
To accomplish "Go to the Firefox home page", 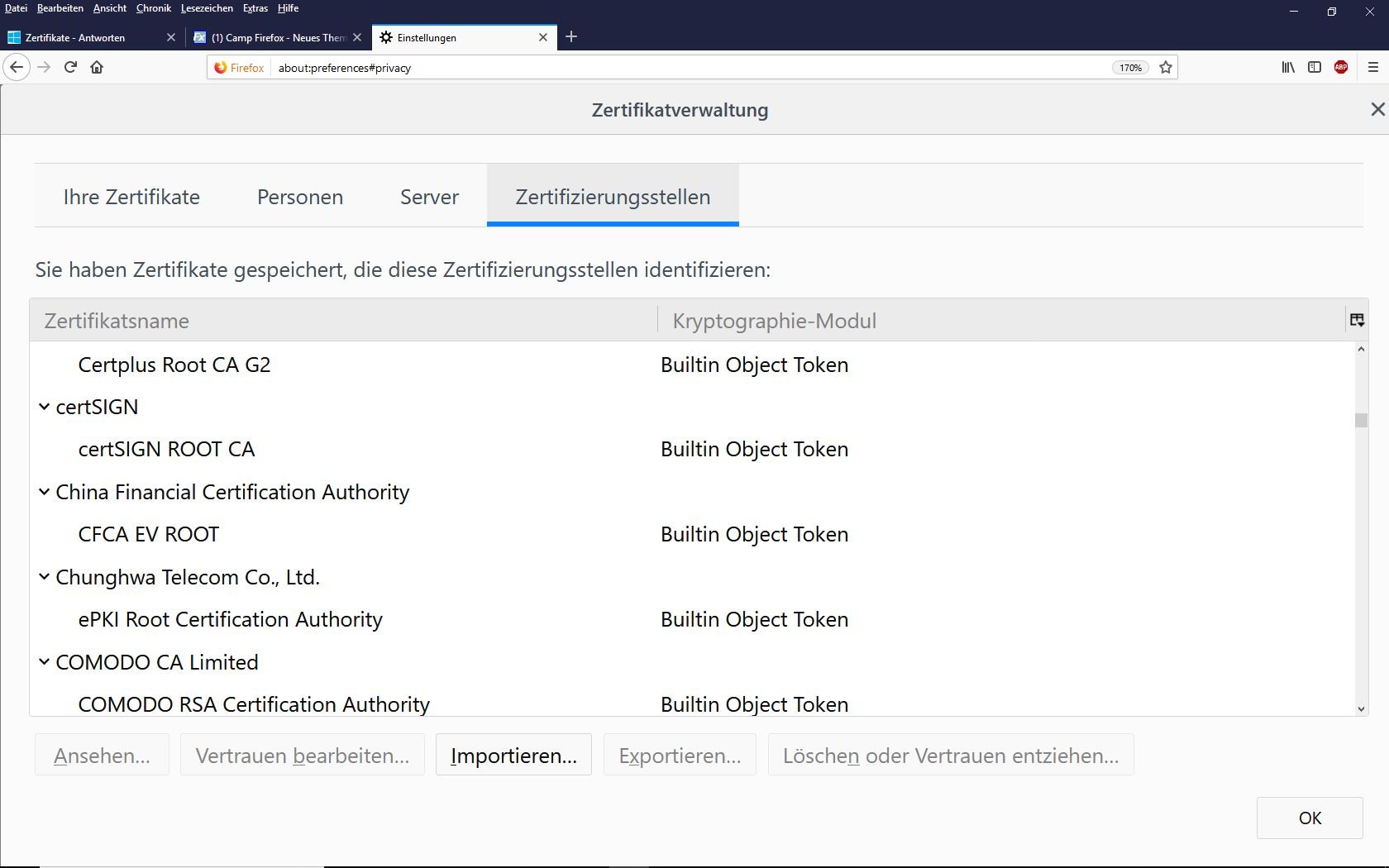I will 97,68.
